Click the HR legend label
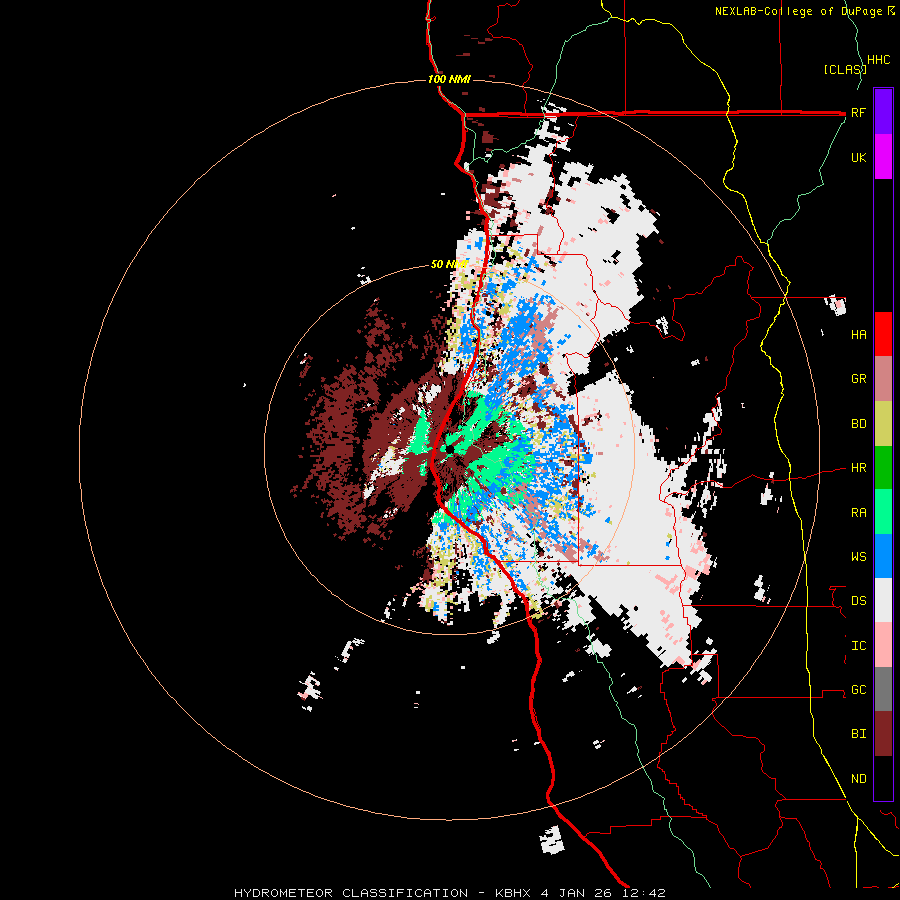Image resolution: width=900 pixels, height=900 pixels. pos(858,468)
